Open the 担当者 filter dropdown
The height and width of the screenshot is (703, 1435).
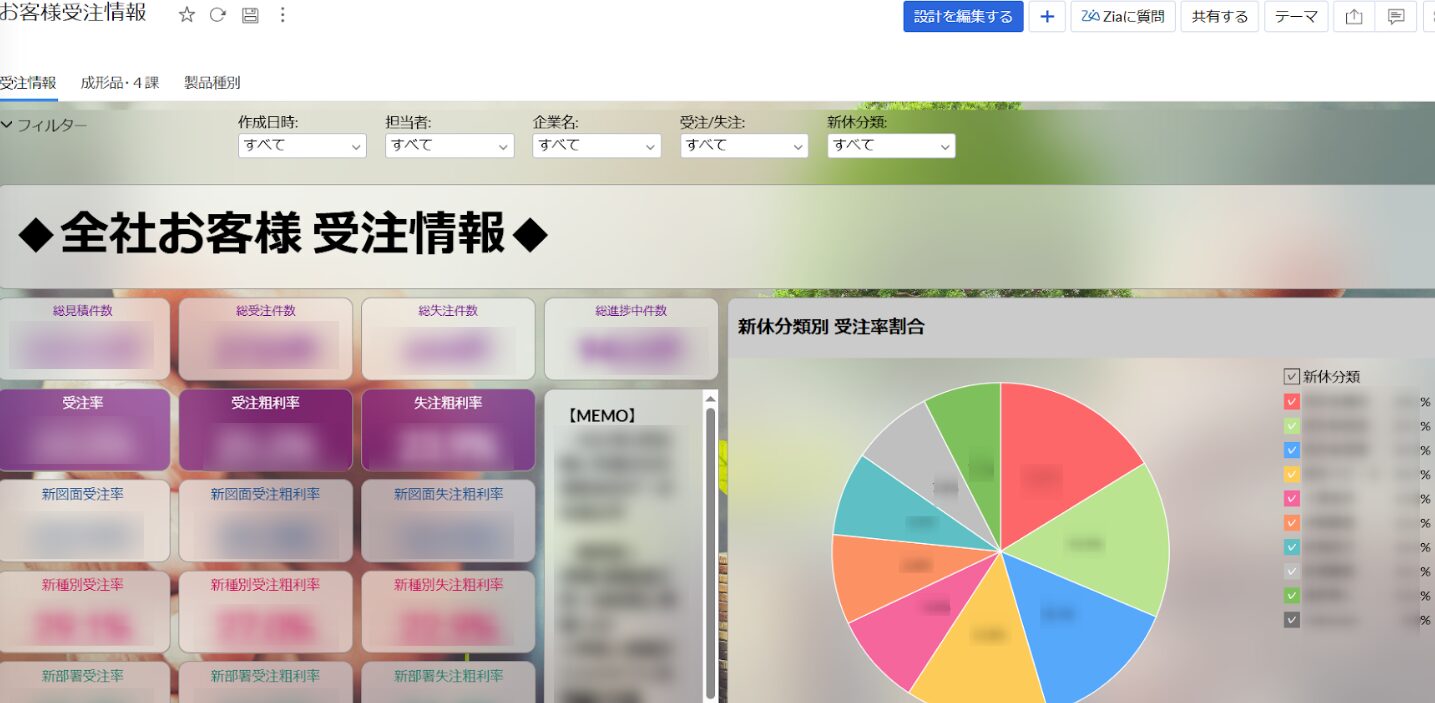click(449, 146)
